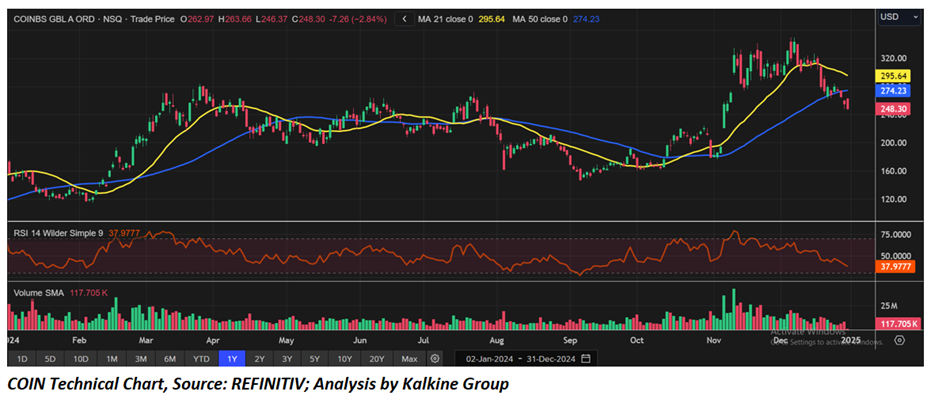Select the 1M time range
Image resolution: width=931 pixels, height=403 pixels.
tap(112, 359)
